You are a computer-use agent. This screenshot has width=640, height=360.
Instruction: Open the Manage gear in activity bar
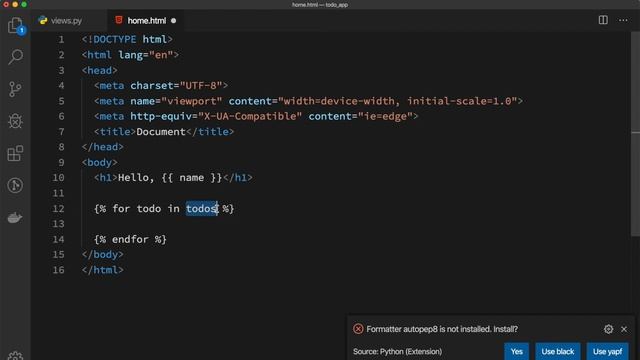coord(15,356)
